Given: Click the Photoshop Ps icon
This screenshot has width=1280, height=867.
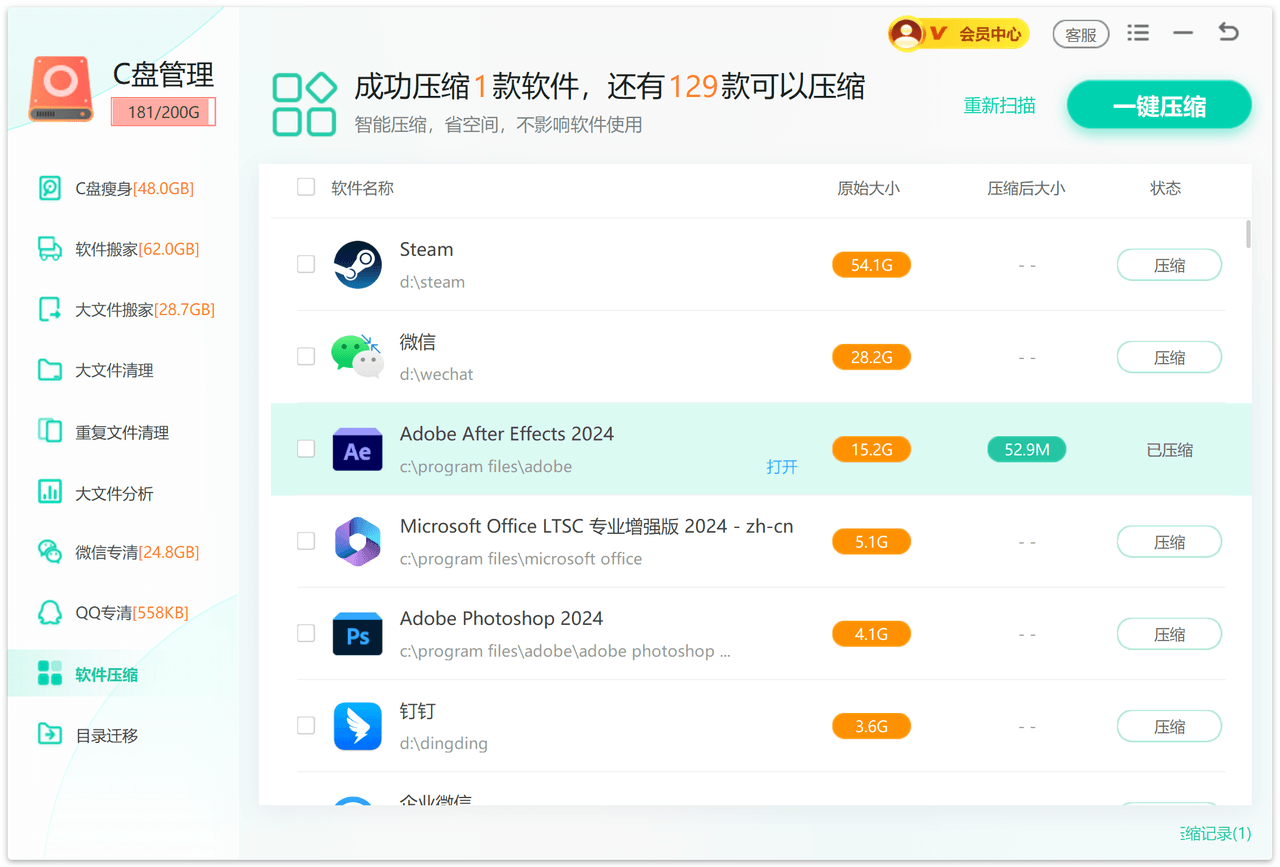Looking at the screenshot, I should (x=357, y=635).
